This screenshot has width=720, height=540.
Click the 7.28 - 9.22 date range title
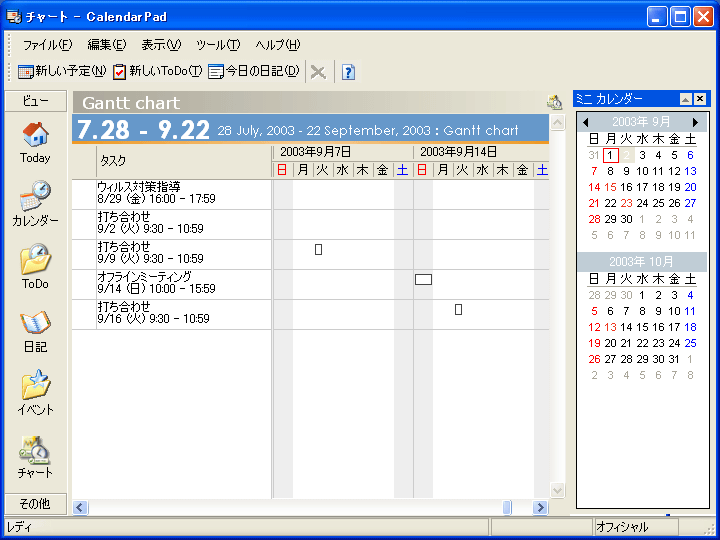pos(143,130)
